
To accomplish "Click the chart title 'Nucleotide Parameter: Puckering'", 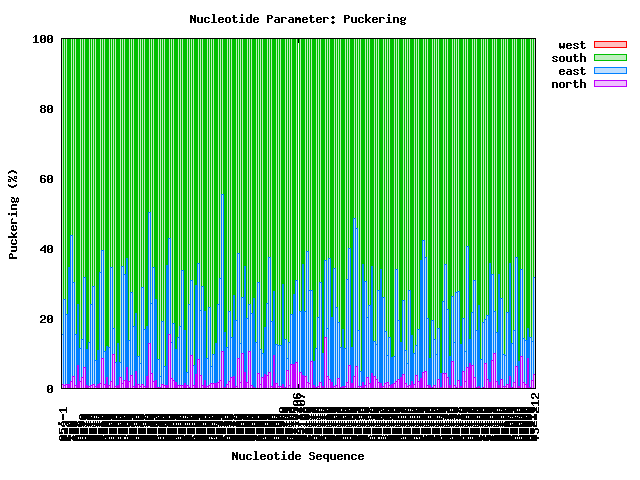I will [298, 19].
